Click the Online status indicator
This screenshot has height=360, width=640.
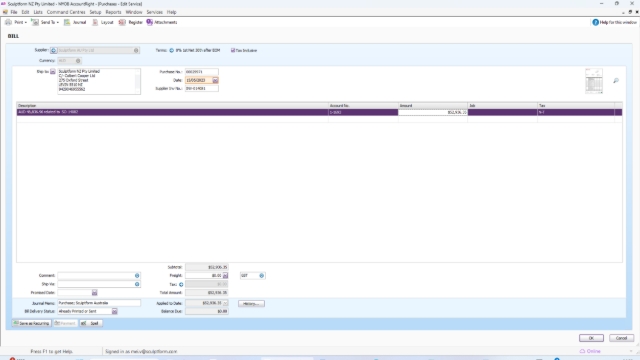click(590, 351)
